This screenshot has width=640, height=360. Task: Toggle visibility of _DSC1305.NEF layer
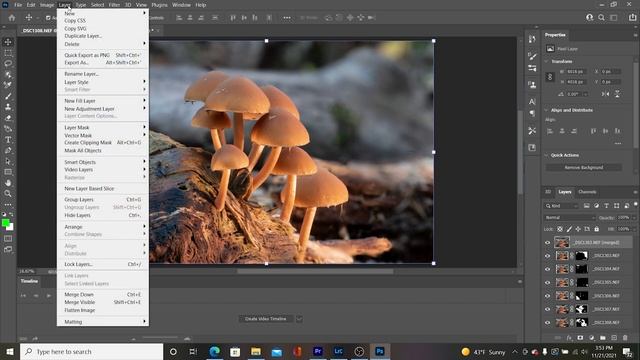(548, 282)
